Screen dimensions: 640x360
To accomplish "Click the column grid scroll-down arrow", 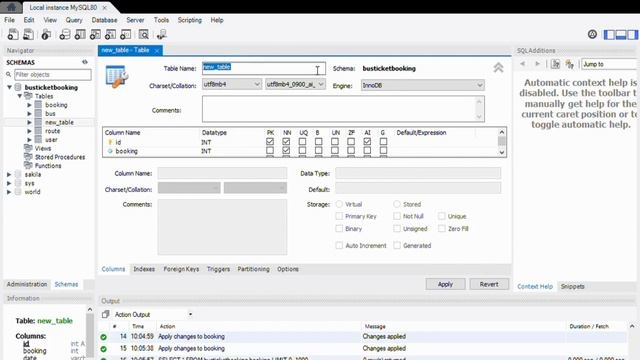I will [502, 152].
